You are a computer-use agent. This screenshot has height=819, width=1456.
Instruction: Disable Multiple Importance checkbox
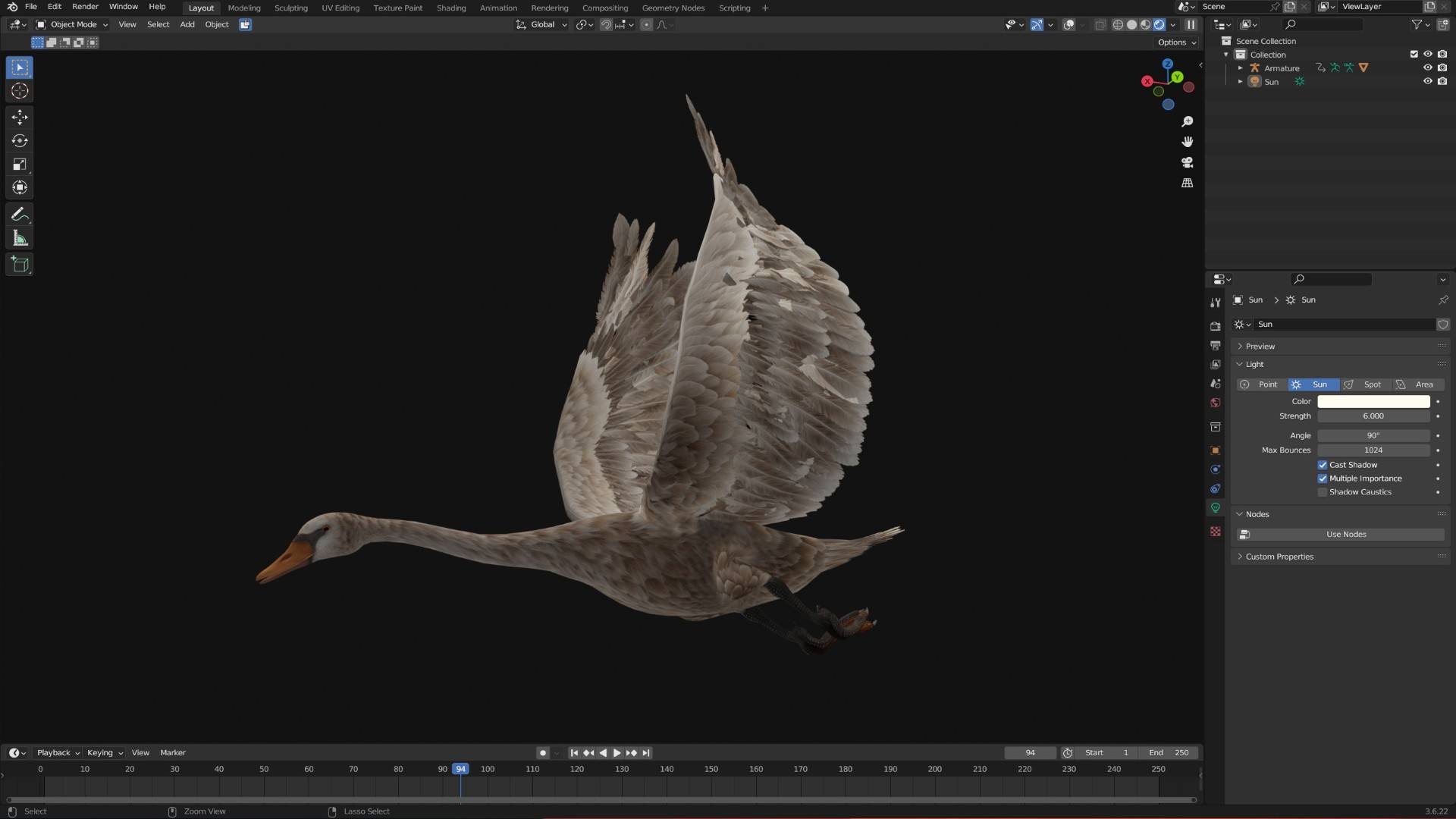(x=1323, y=479)
